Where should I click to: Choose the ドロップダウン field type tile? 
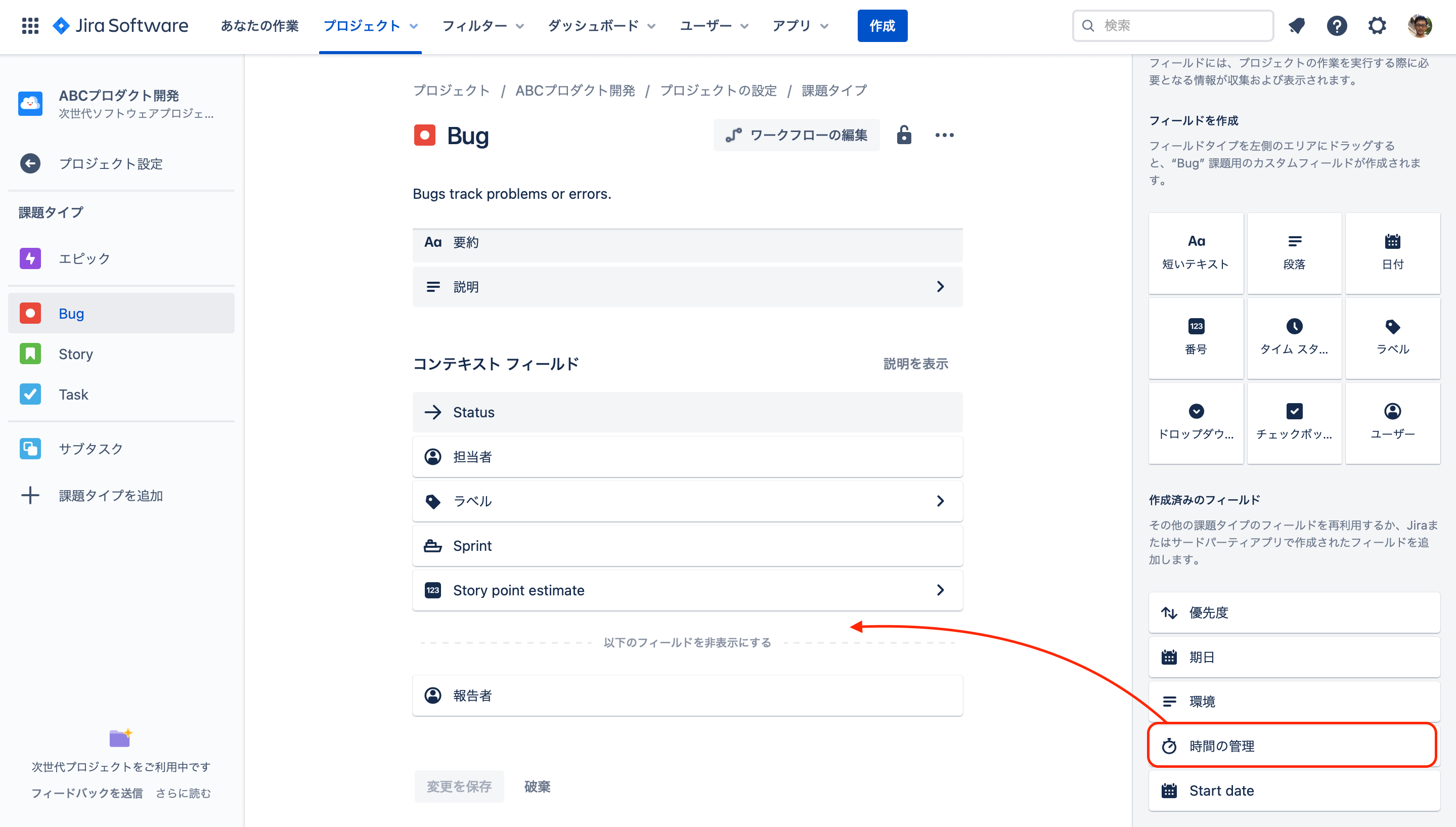click(1196, 422)
